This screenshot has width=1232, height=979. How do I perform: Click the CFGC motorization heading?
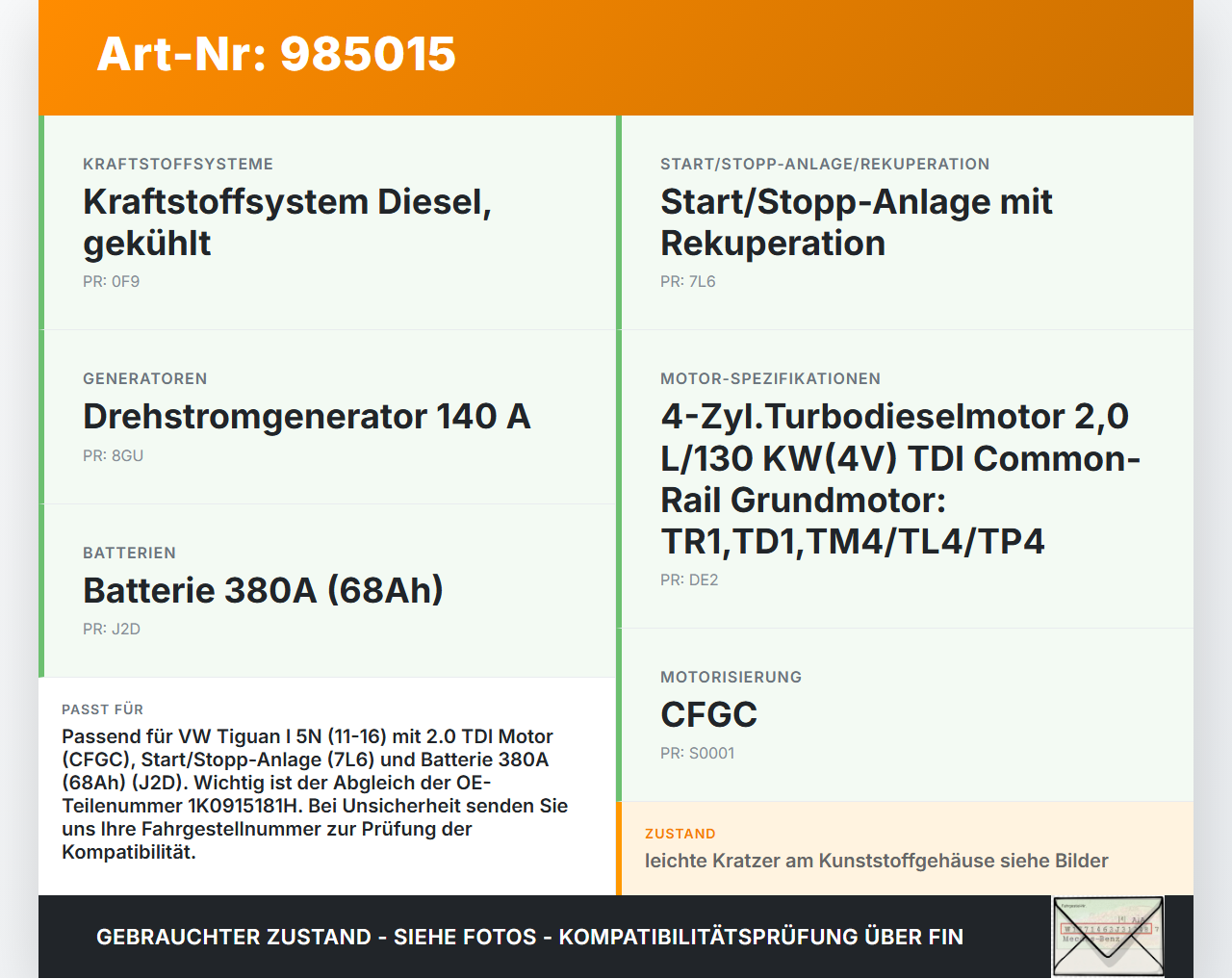click(x=708, y=714)
